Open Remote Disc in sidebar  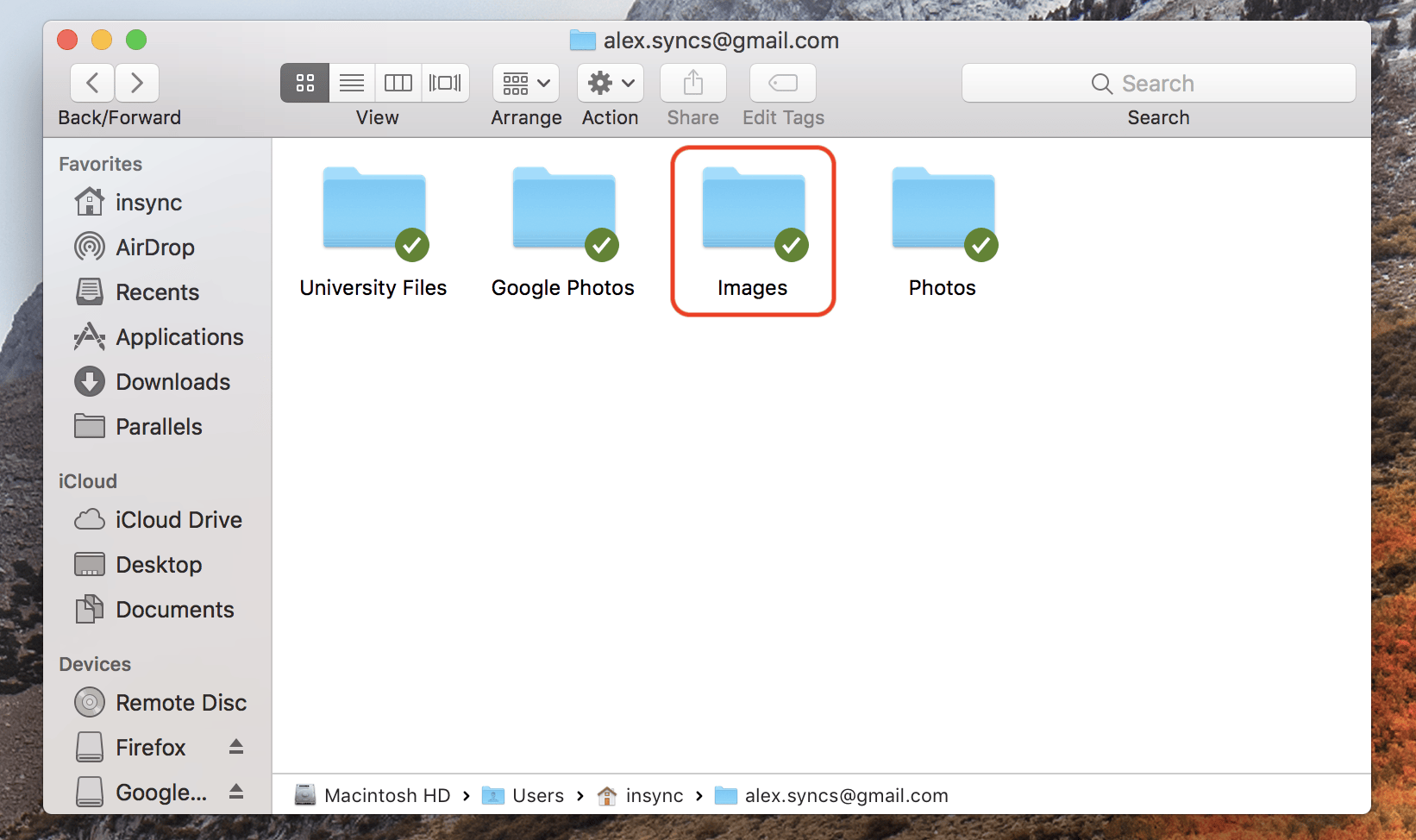(160, 703)
